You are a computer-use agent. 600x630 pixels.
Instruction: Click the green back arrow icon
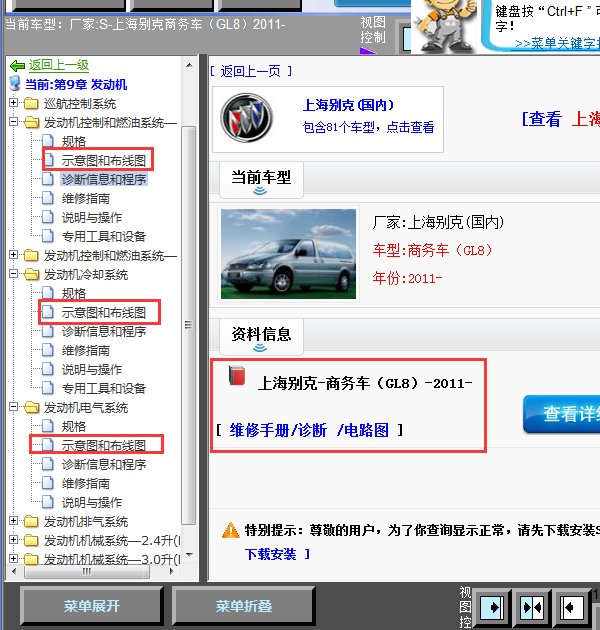coord(17,65)
